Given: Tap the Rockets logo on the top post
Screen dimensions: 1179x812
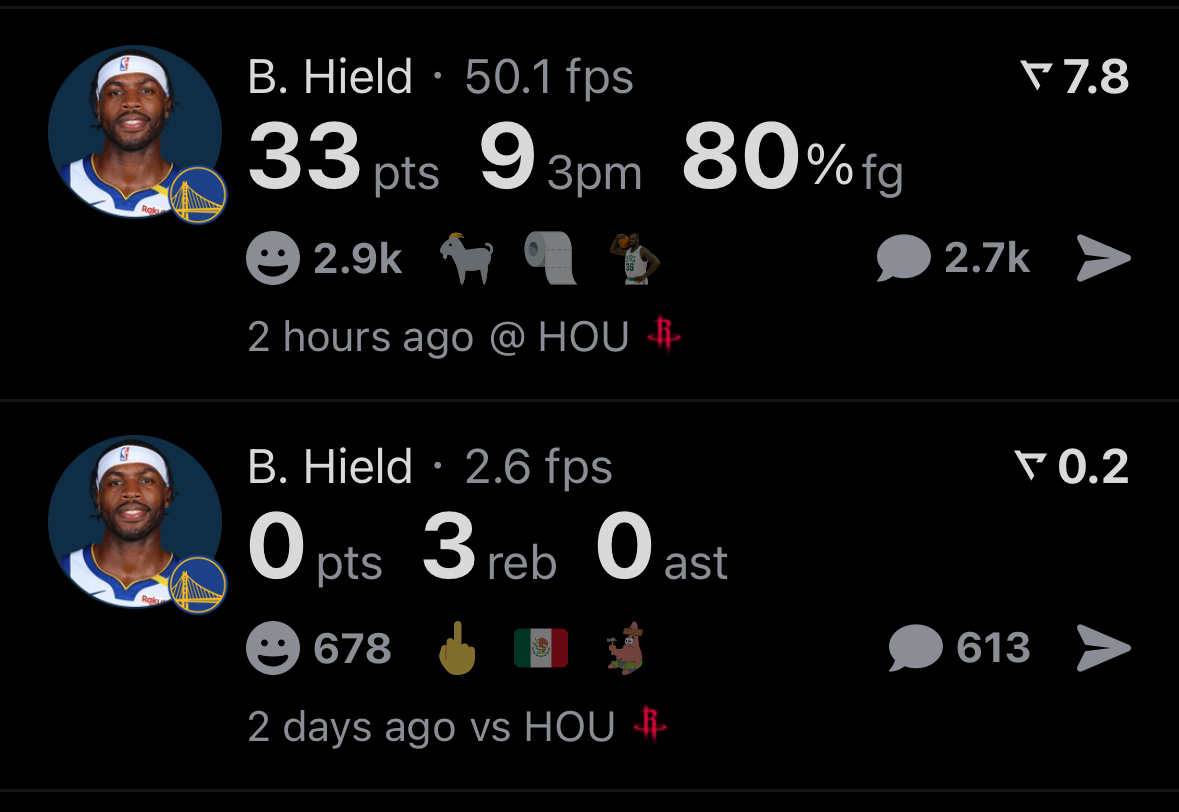Looking at the screenshot, I should point(664,335).
